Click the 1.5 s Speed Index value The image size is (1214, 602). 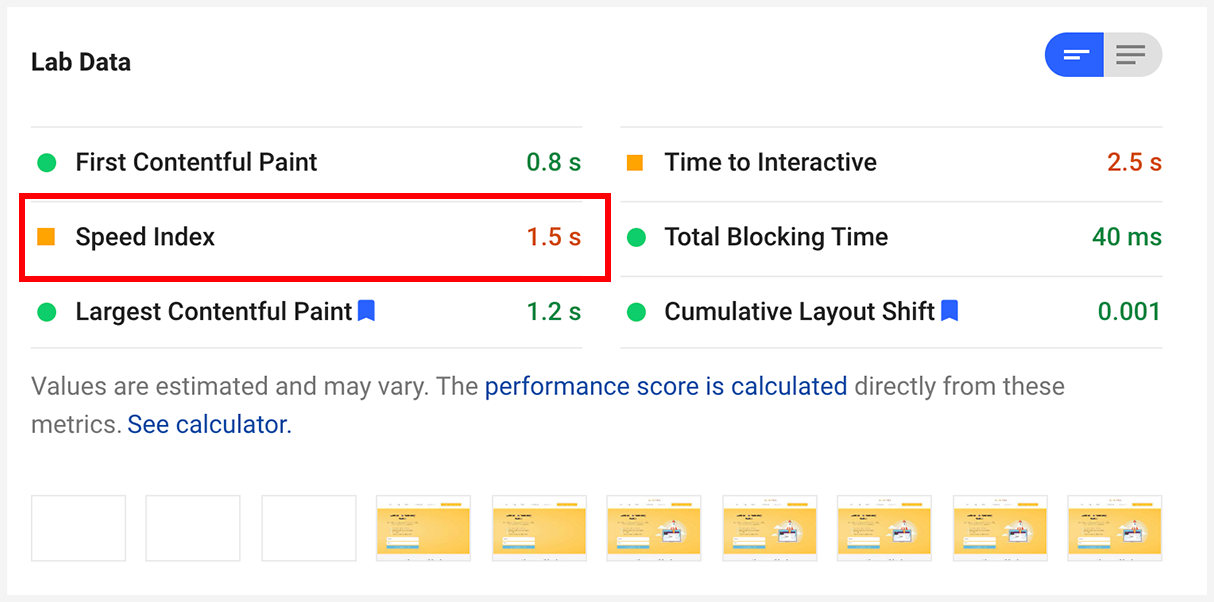tap(553, 237)
